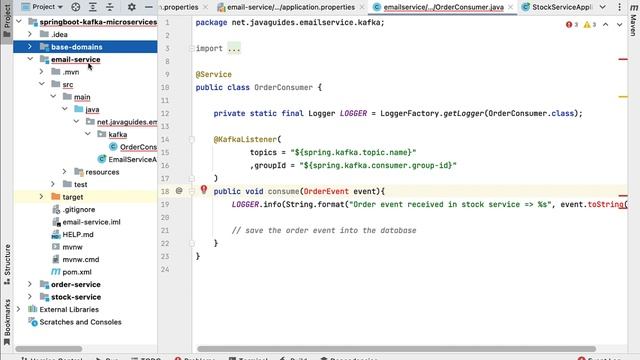Image resolution: width=640 pixels, height=360 pixels.
Task: Click the Expand All icon in Project toolbar
Action: click(93, 7)
